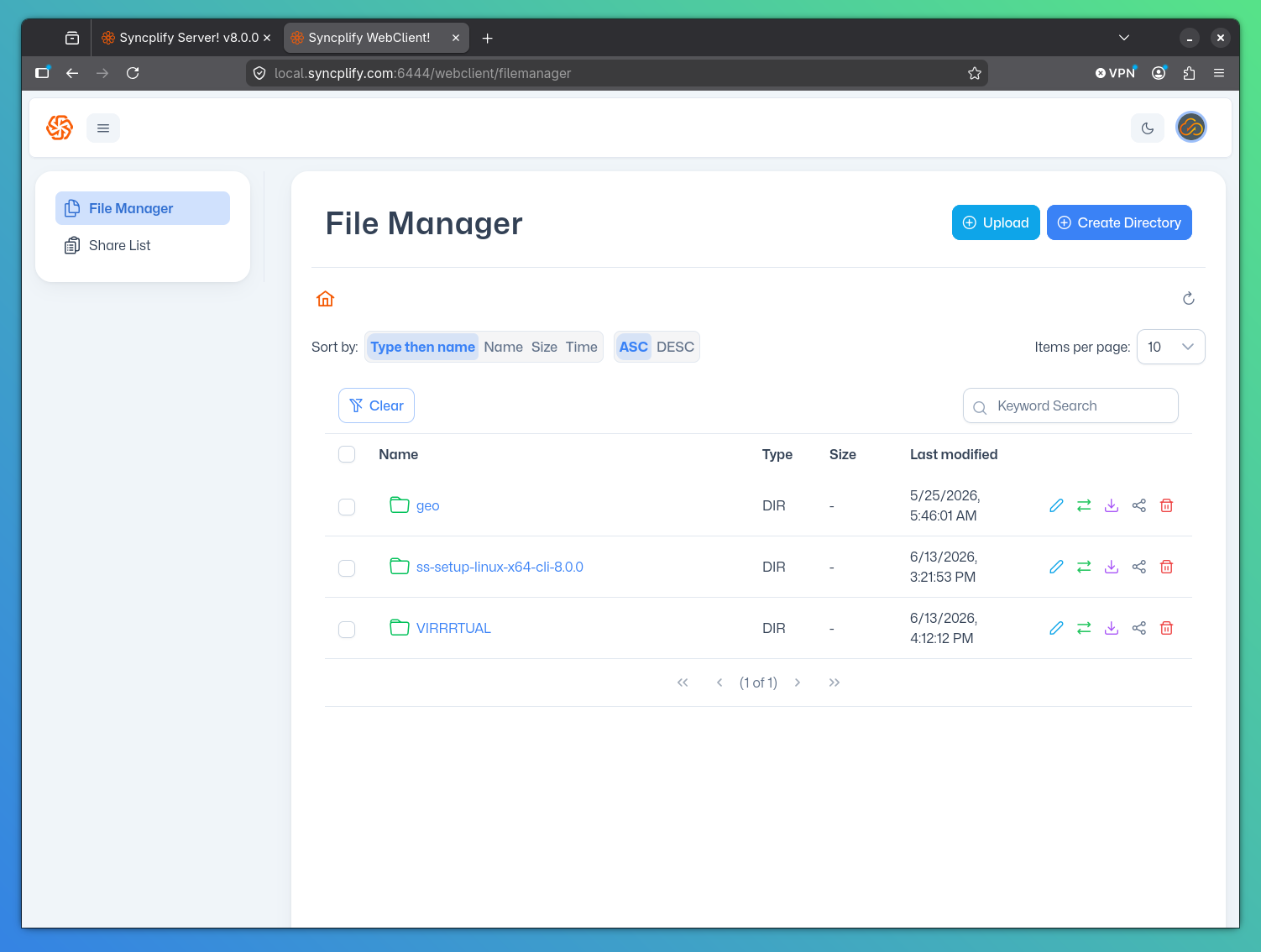Image resolution: width=1261 pixels, height=952 pixels.
Task: Download the VIRRRTUAL directory
Action: pos(1112,628)
